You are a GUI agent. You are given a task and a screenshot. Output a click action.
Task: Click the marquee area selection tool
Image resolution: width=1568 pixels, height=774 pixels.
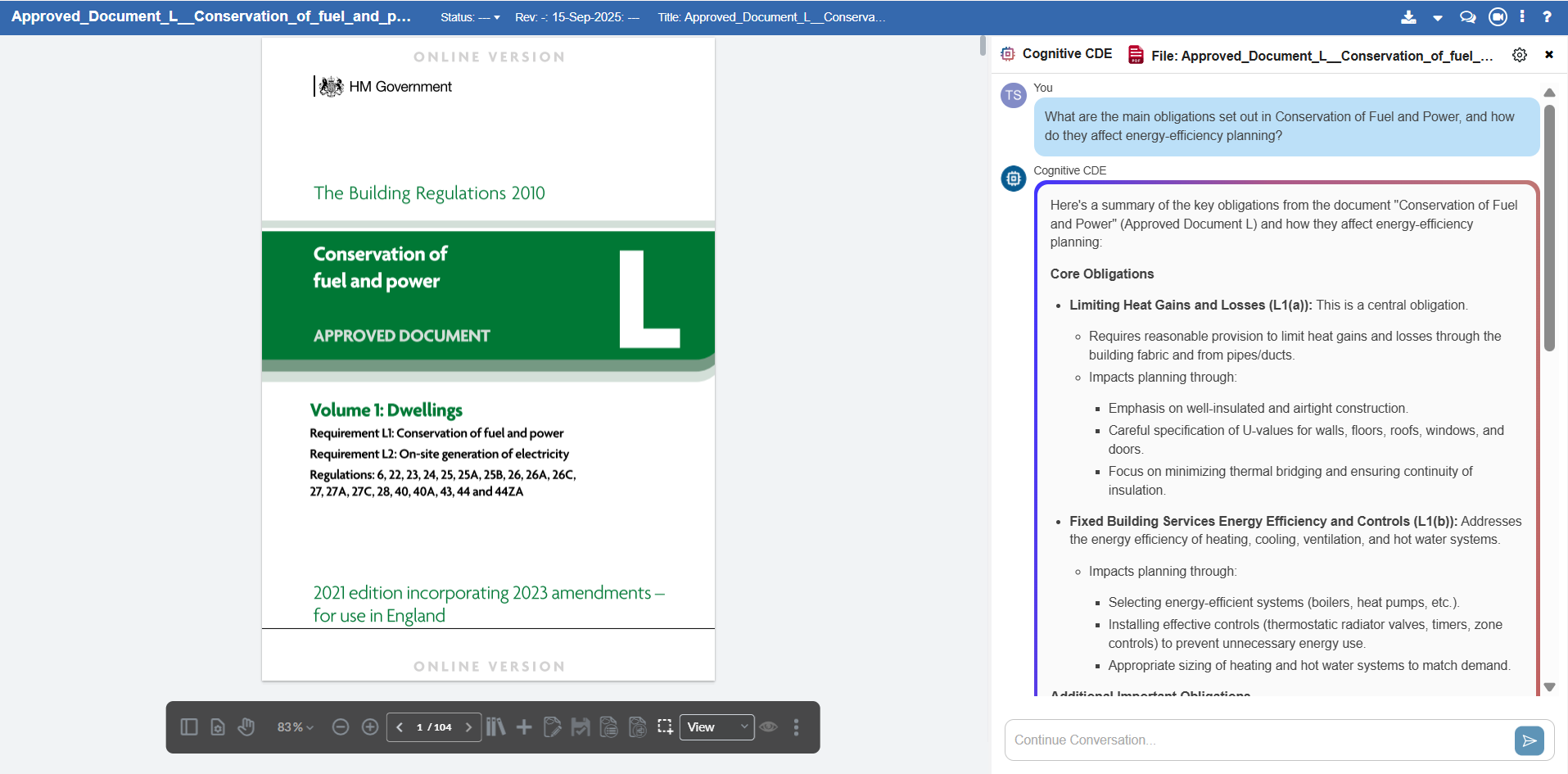[x=666, y=727]
